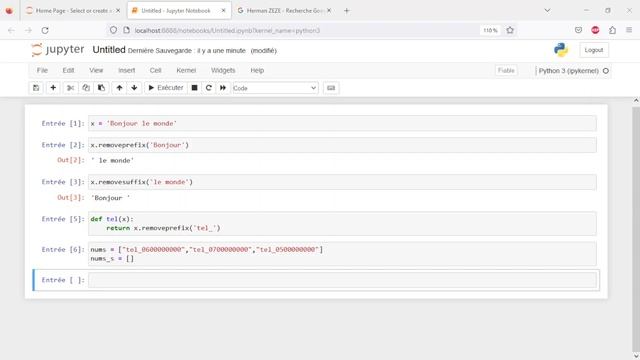Click cell 5 defining function tel
The image size is (640, 360).
(x=342, y=224)
